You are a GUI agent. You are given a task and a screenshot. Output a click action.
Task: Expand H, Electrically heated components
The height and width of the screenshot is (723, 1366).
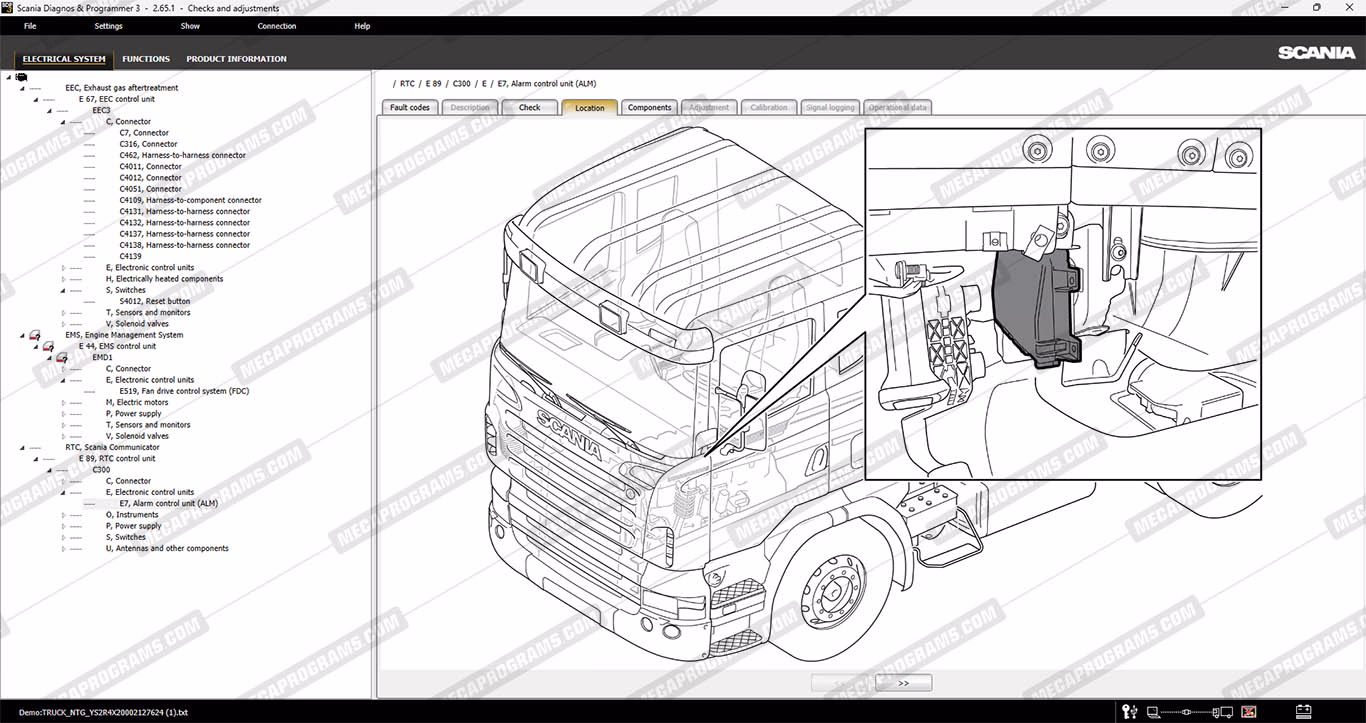63,279
